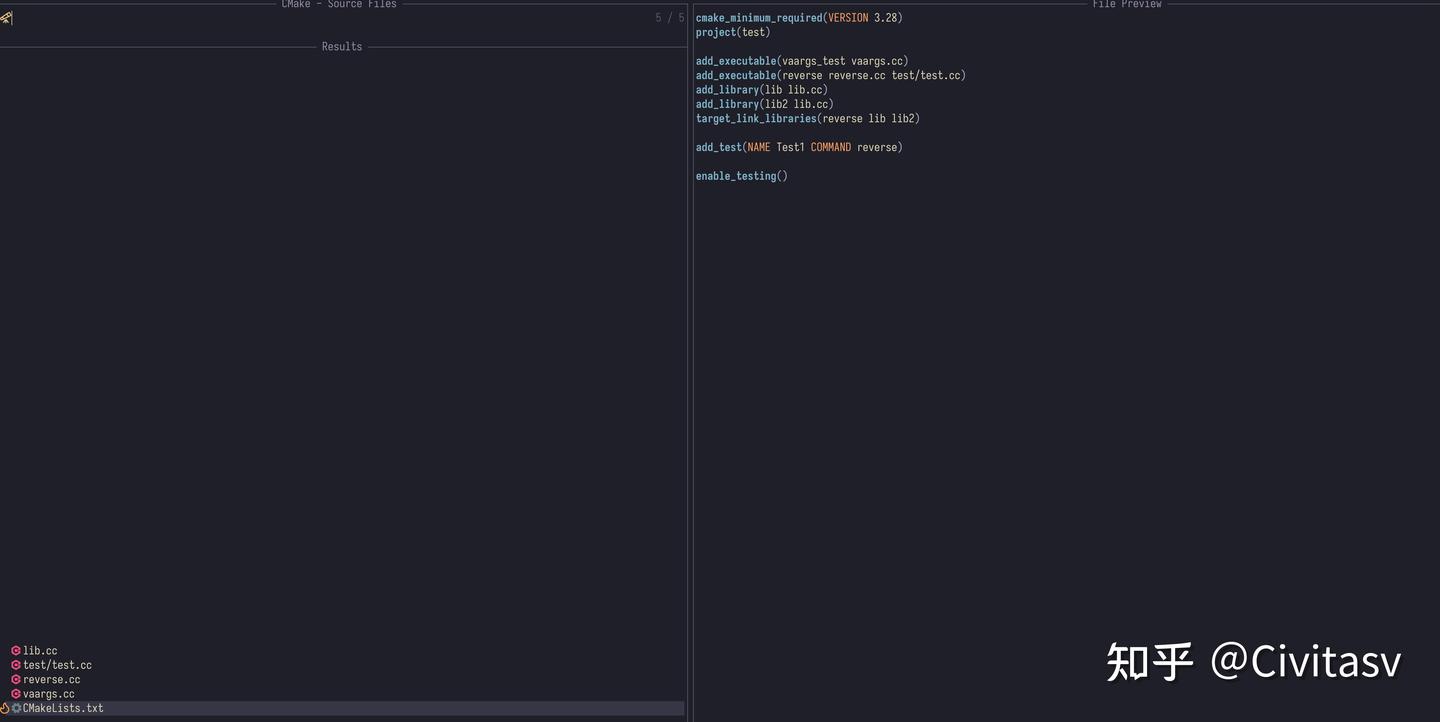Open the test/test.cc entry
1440x722 pixels.
(58, 664)
